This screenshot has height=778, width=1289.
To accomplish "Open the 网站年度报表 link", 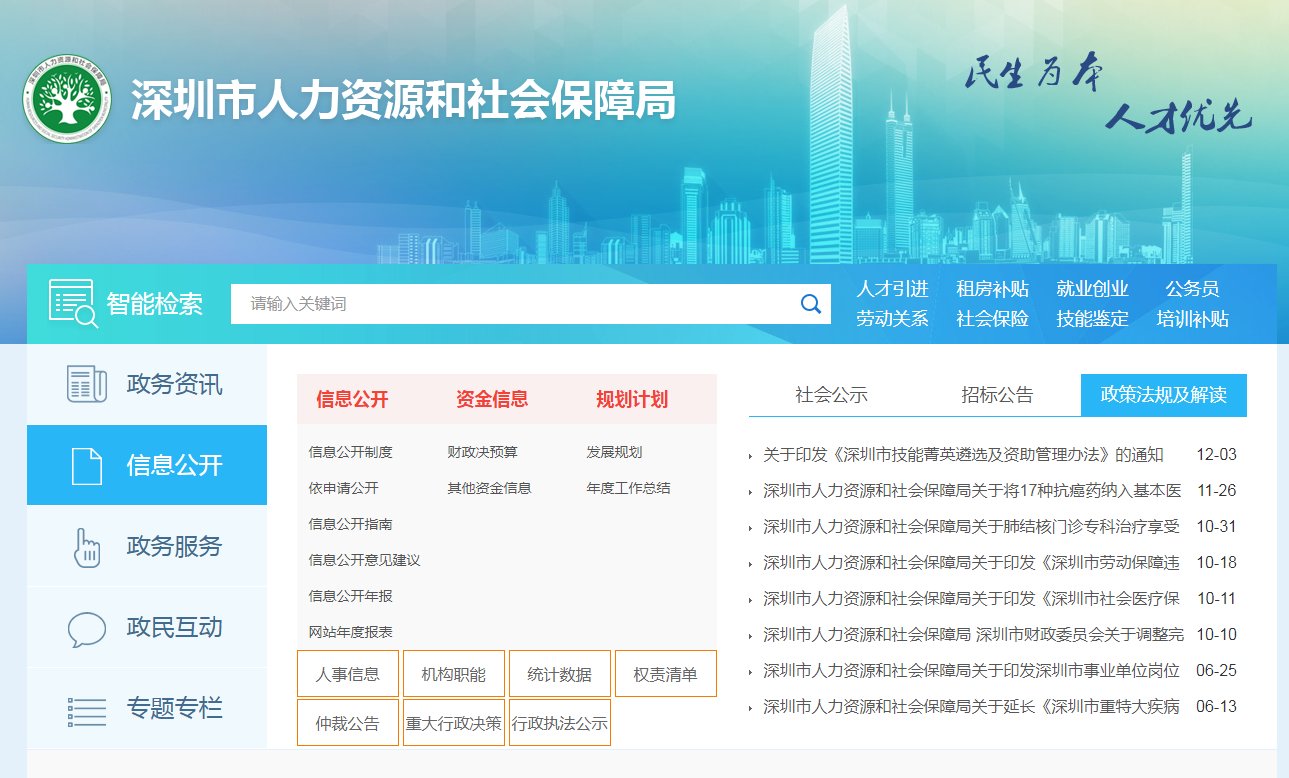I will pyautogui.click(x=351, y=632).
